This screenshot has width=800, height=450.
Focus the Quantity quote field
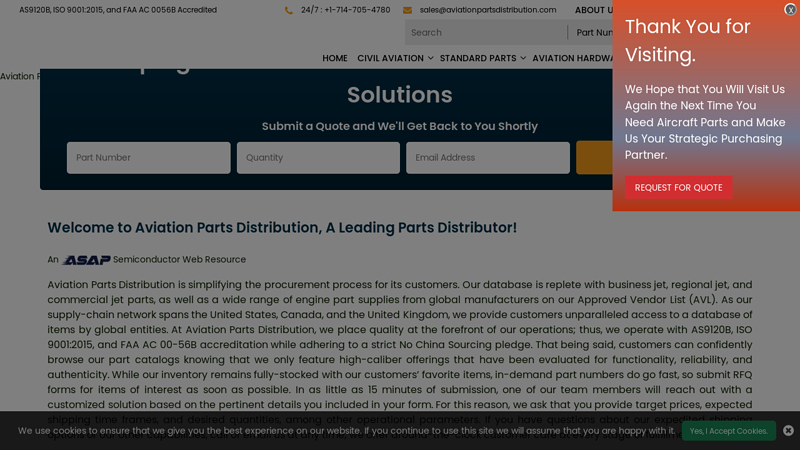(x=318, y=158)
